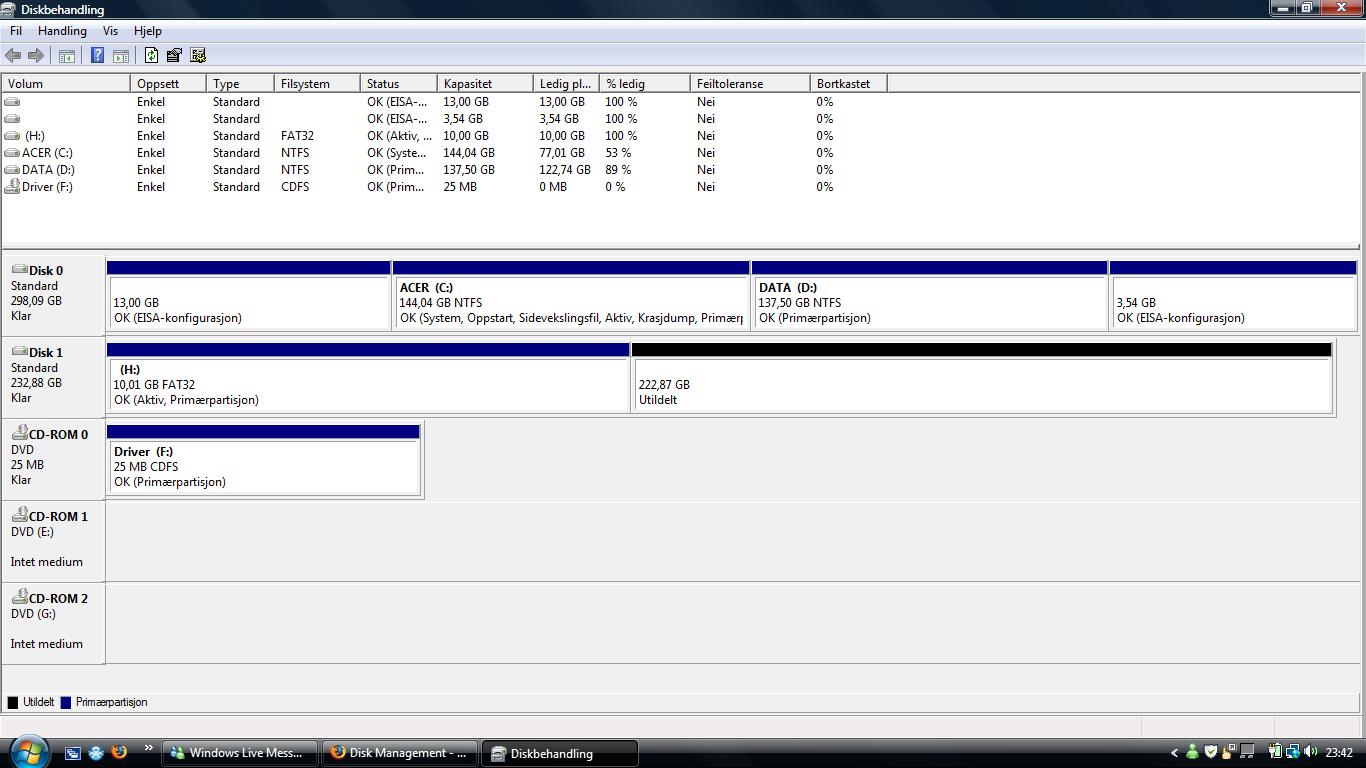This screenshot has width=1366, height=768.
Task: Click the disk settings wizard toolbar icon
Action: click(198, 56)
